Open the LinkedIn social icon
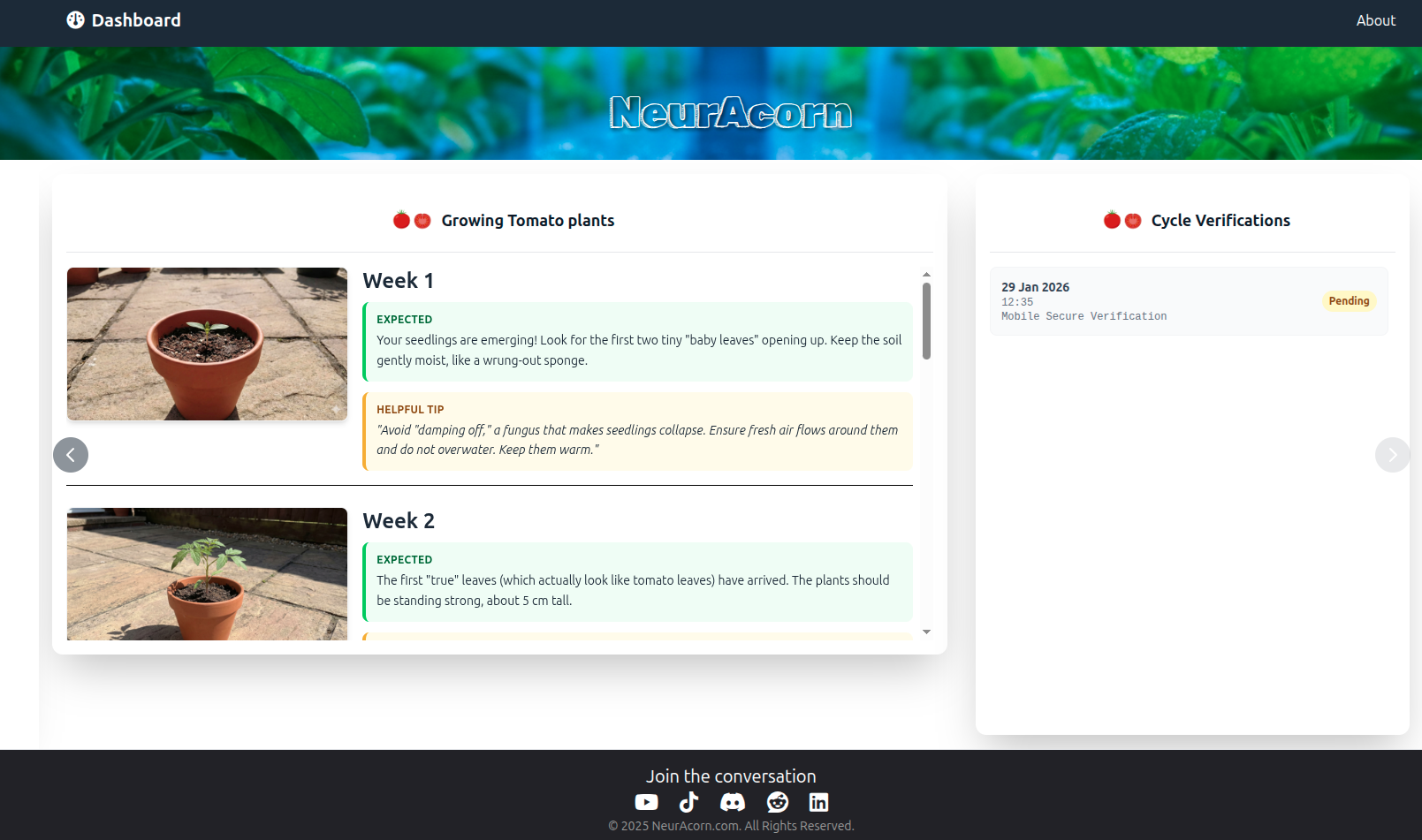Image resolution: width=1422 pixels, height=840 pixels. (x=819, y=802)
